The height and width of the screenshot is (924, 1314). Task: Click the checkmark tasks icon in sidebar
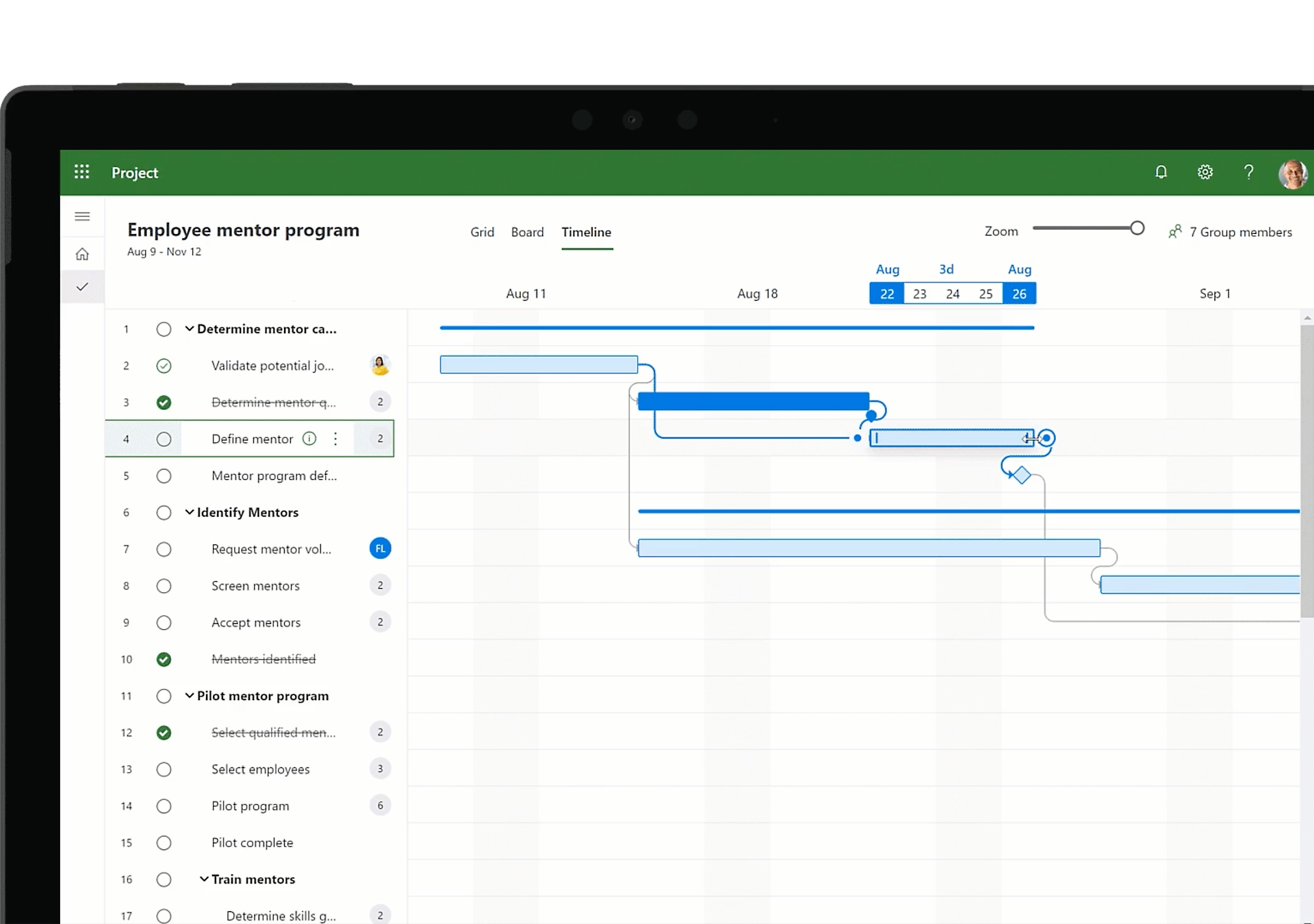click(82, 287)
